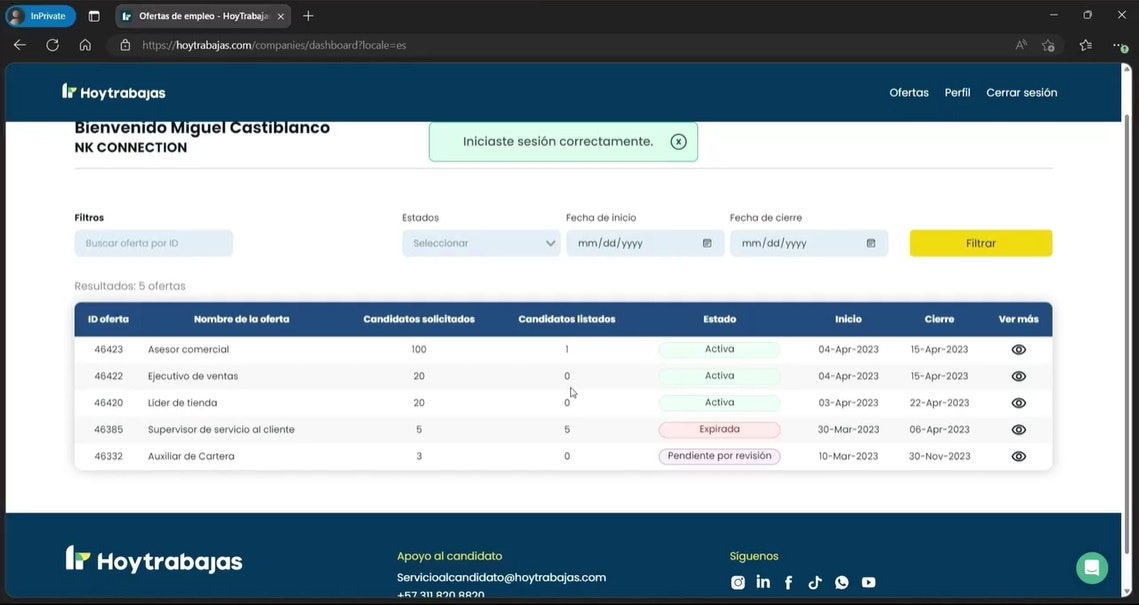Click the yellow Filtrar button
The width and height of the screenshot is (1139, 605).
point(980,243)
